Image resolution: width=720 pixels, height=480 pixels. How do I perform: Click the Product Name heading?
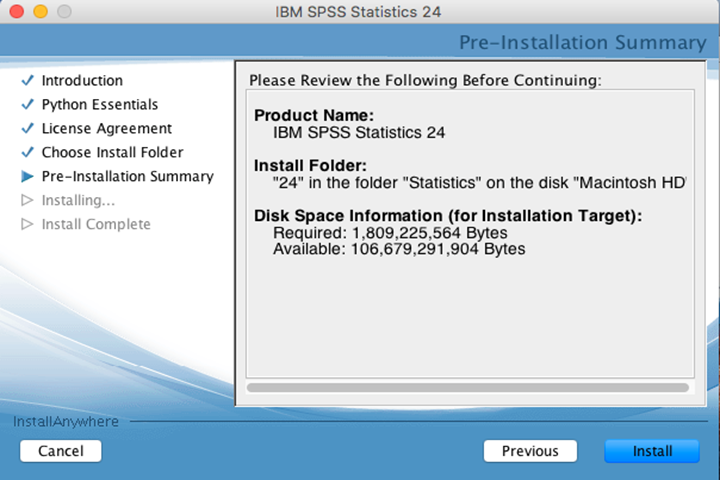(x=314, y=115)
